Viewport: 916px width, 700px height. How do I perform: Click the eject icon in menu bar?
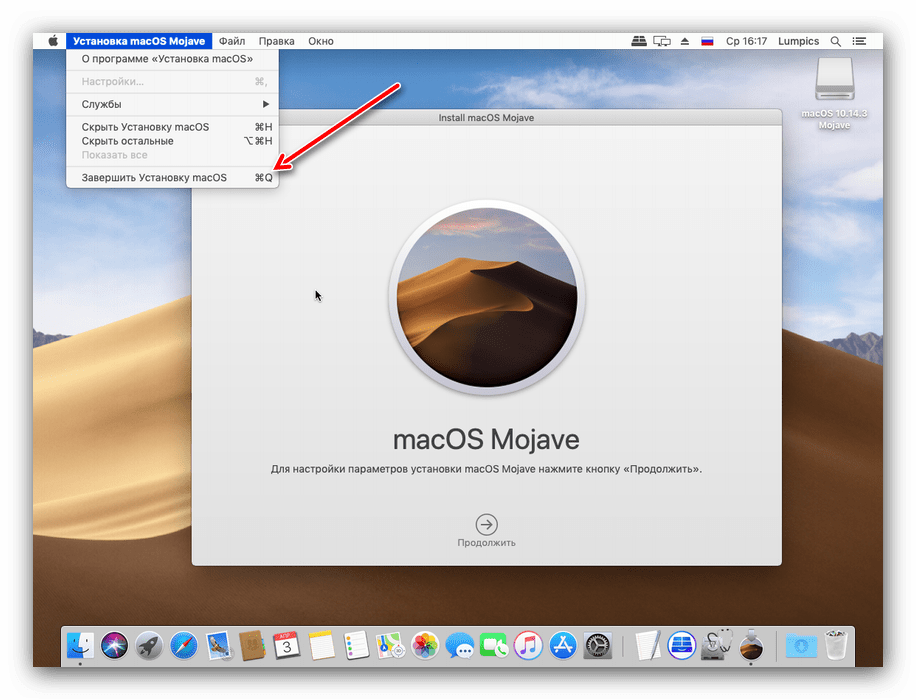685,41
